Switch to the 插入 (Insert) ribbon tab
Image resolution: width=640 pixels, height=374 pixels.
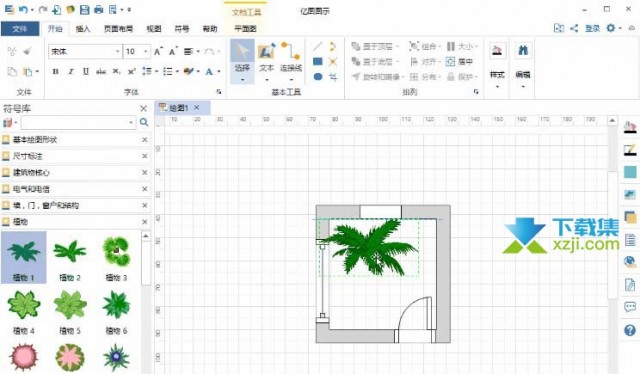83,29
